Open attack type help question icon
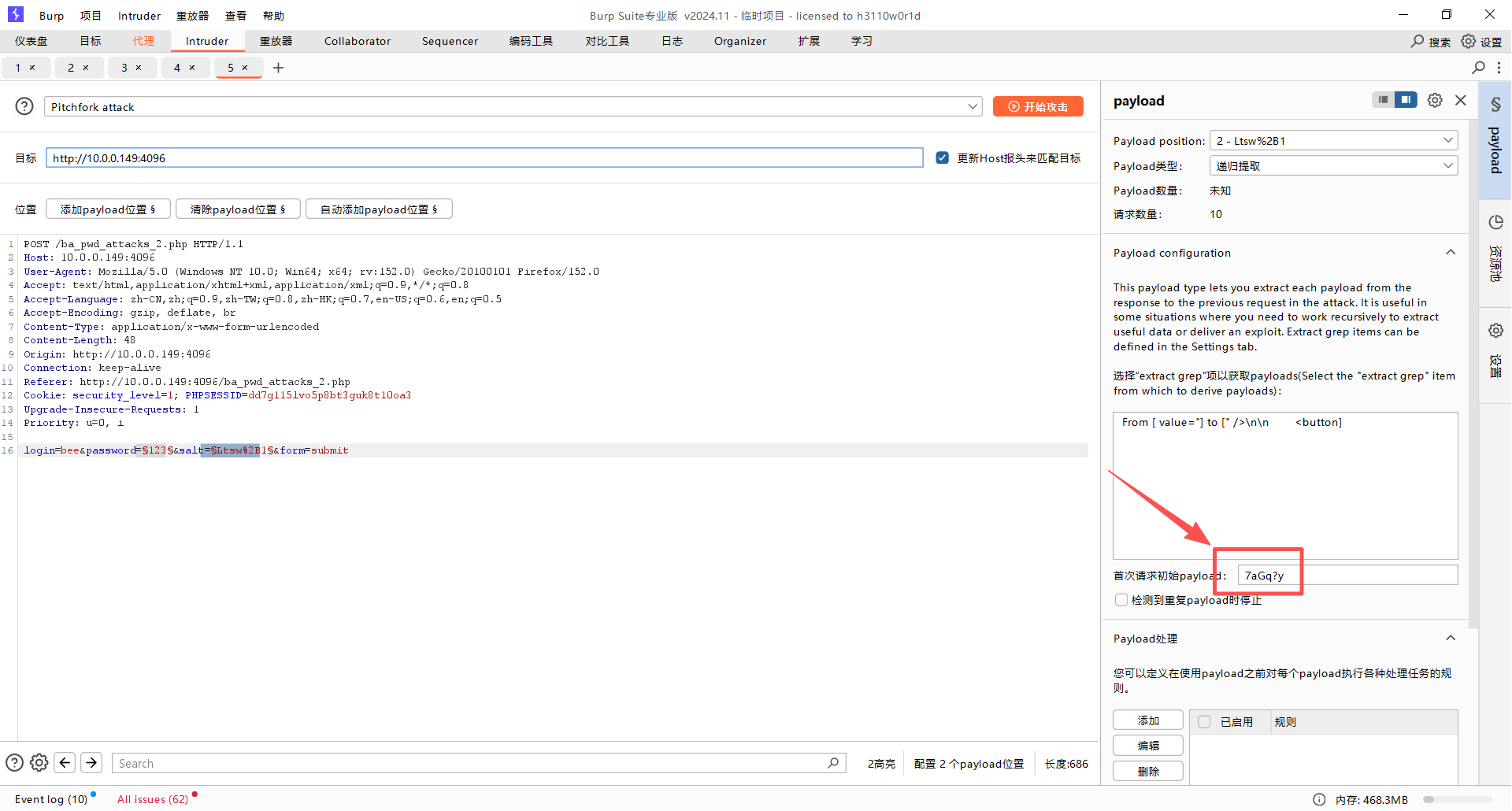1512x811 pixels. pyautogui.click(x=24, y=106)
